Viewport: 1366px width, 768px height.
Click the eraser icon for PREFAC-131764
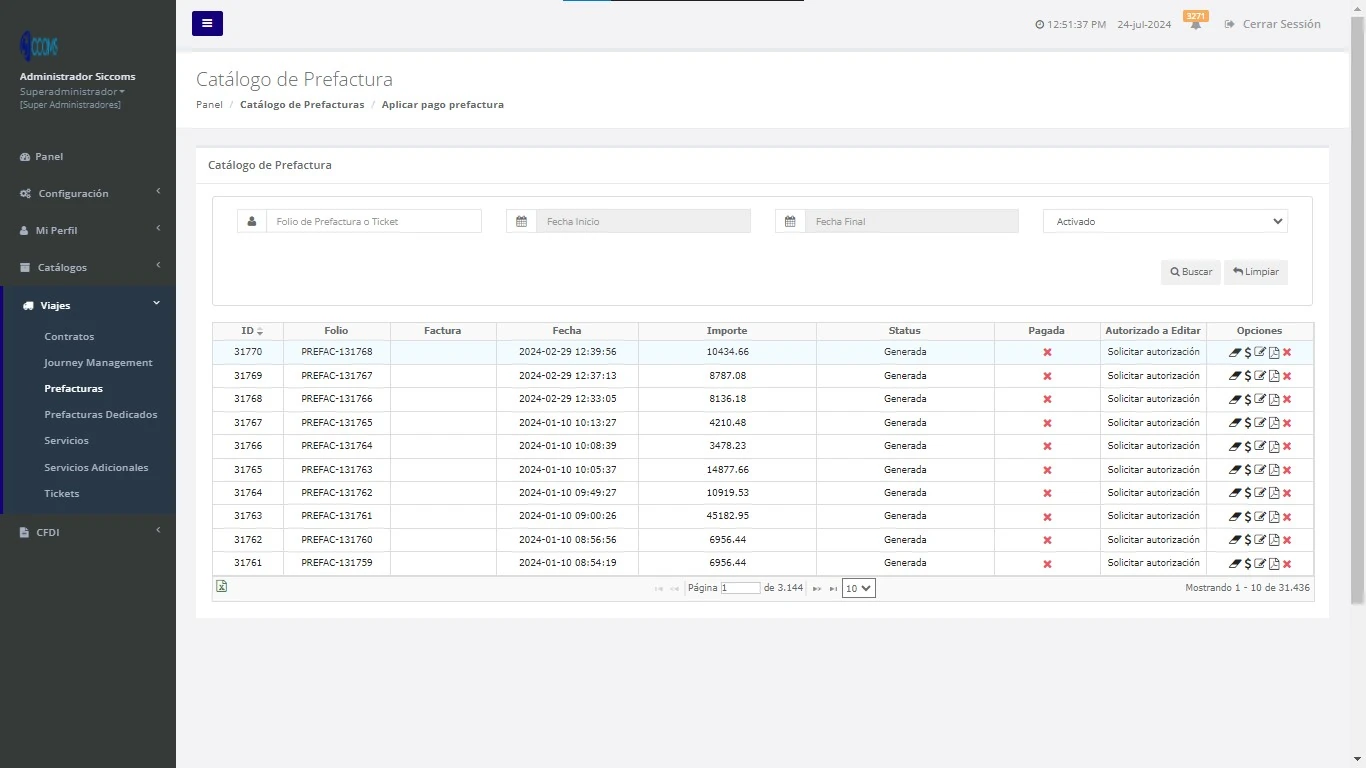1235,446
